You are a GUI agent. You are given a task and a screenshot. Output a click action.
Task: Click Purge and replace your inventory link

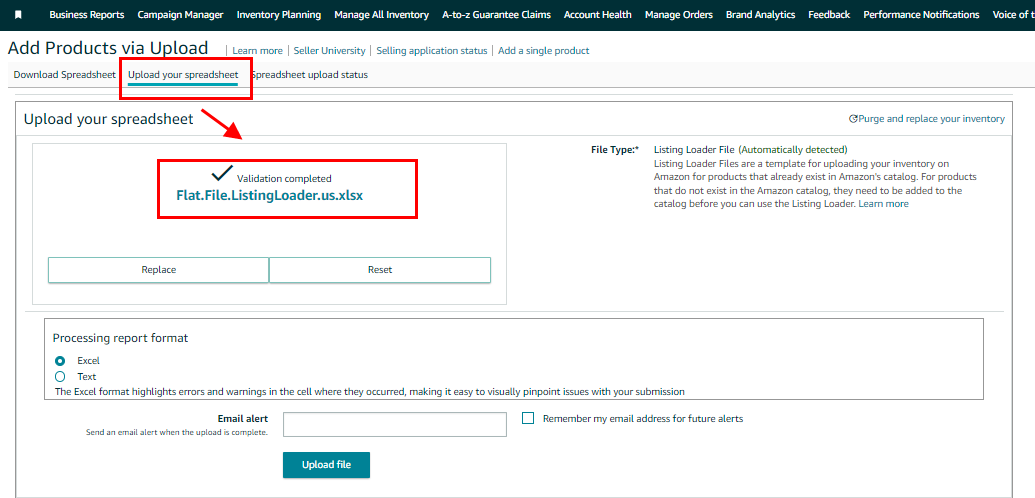click(x=931, y=119)
